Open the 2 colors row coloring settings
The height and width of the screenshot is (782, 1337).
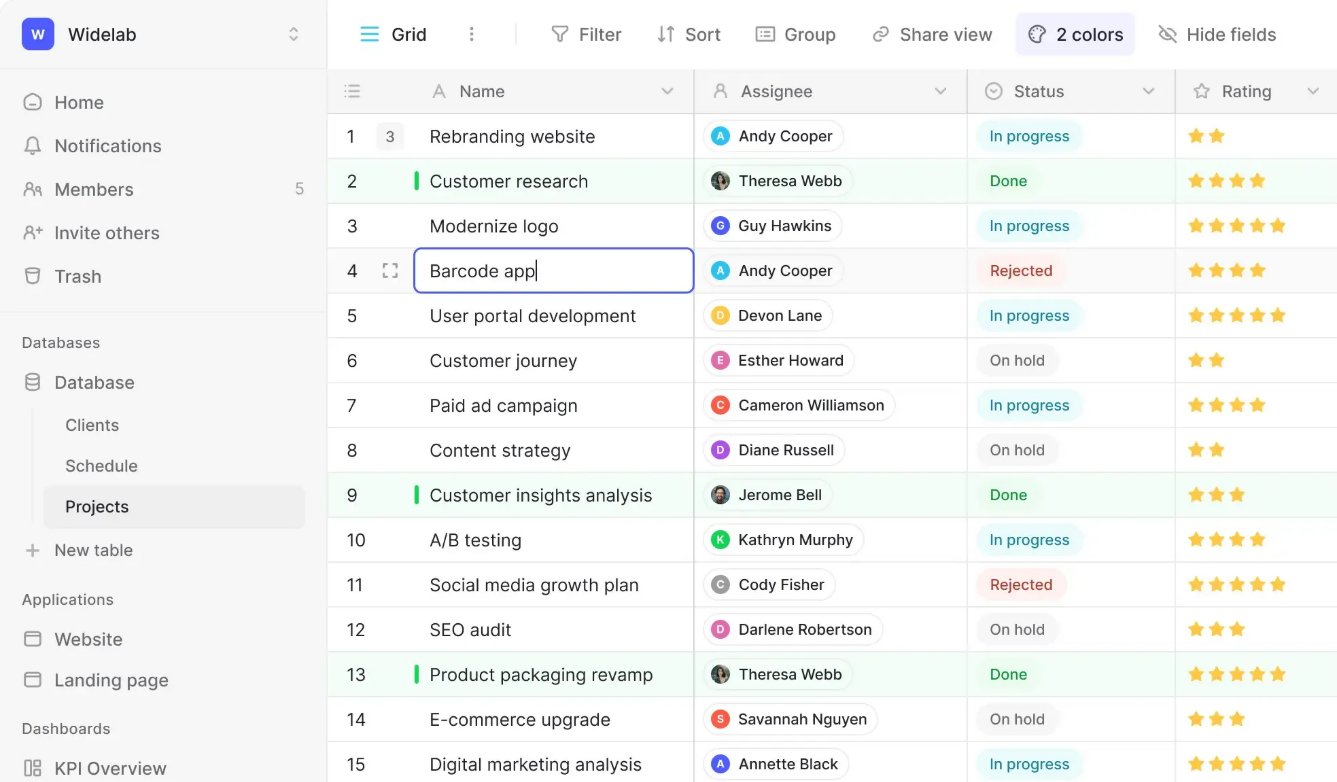tap(1075, 34)
